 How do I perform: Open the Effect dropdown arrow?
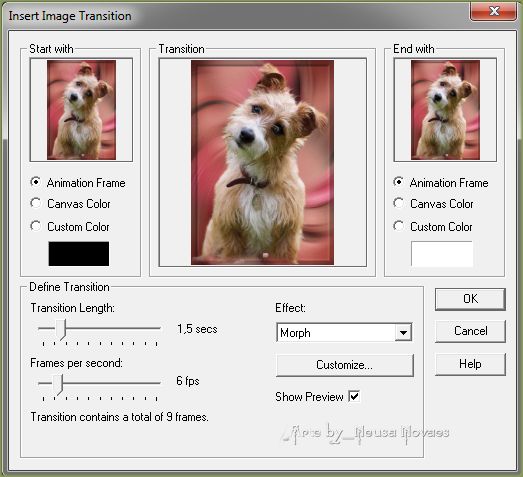(x=403, y=333)
